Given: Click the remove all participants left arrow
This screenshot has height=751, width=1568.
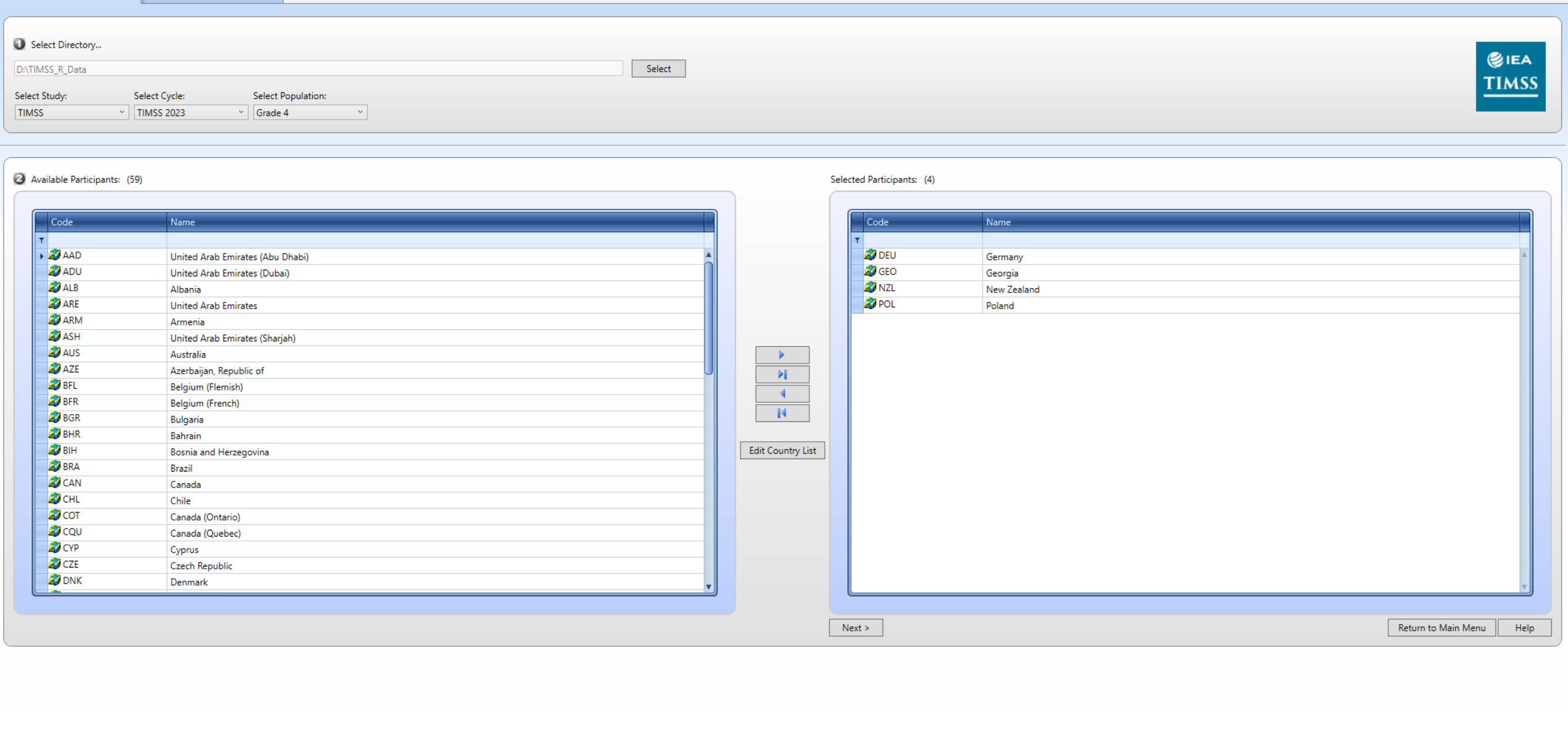Looking at the screenshot, I should pyautogui.click(x=782, y=413).
